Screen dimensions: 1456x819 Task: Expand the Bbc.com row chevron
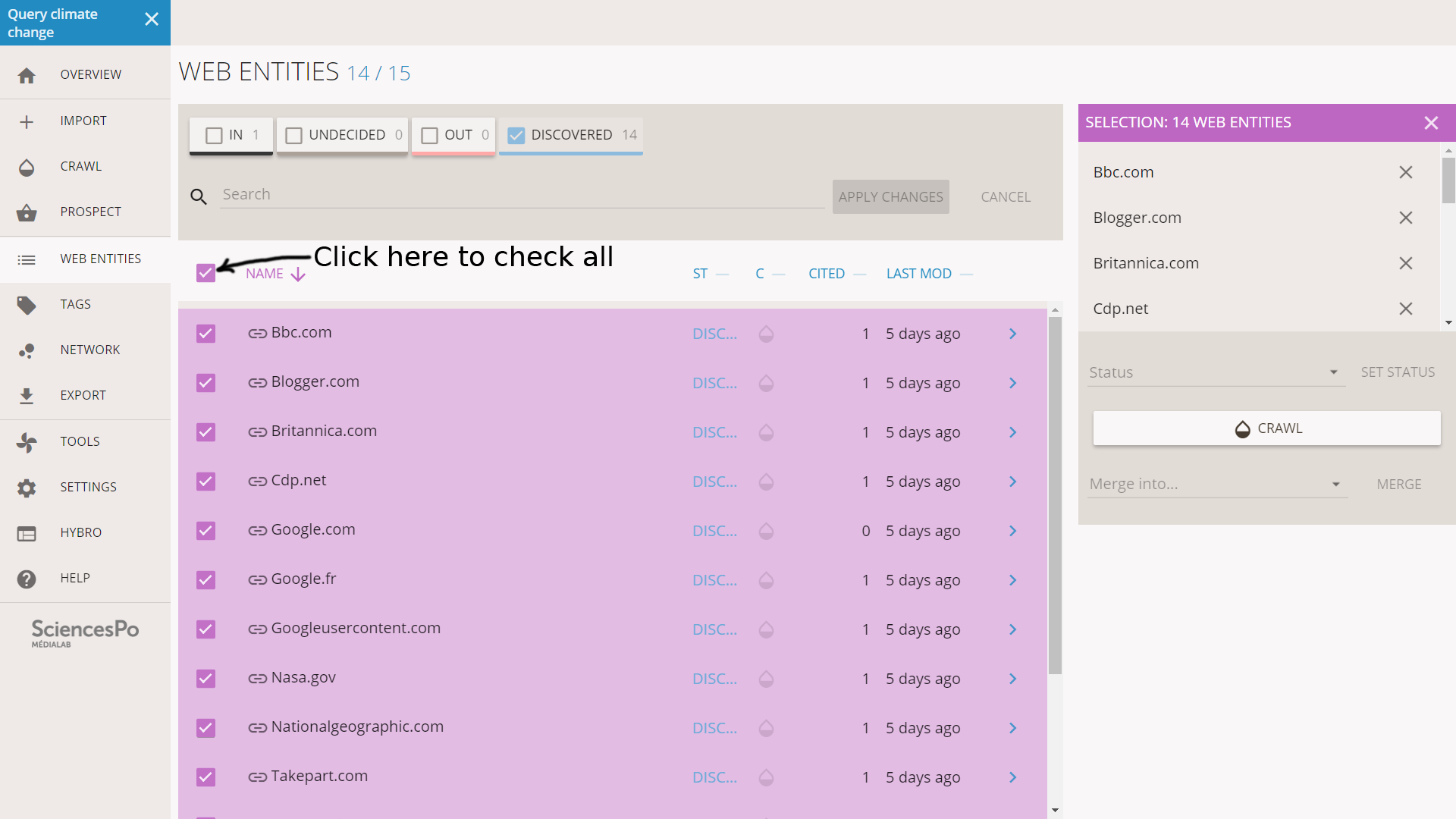click(1012, 334)
